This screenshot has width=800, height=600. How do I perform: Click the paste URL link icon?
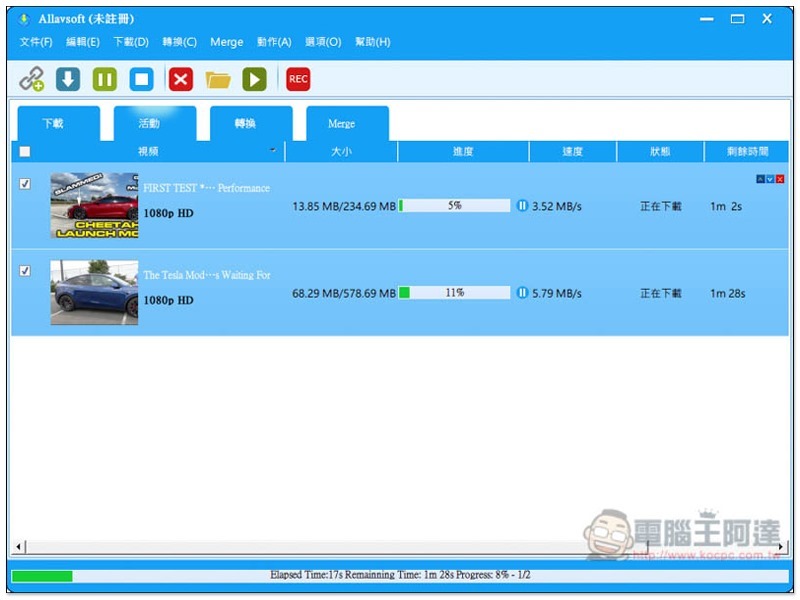point(32,79)
